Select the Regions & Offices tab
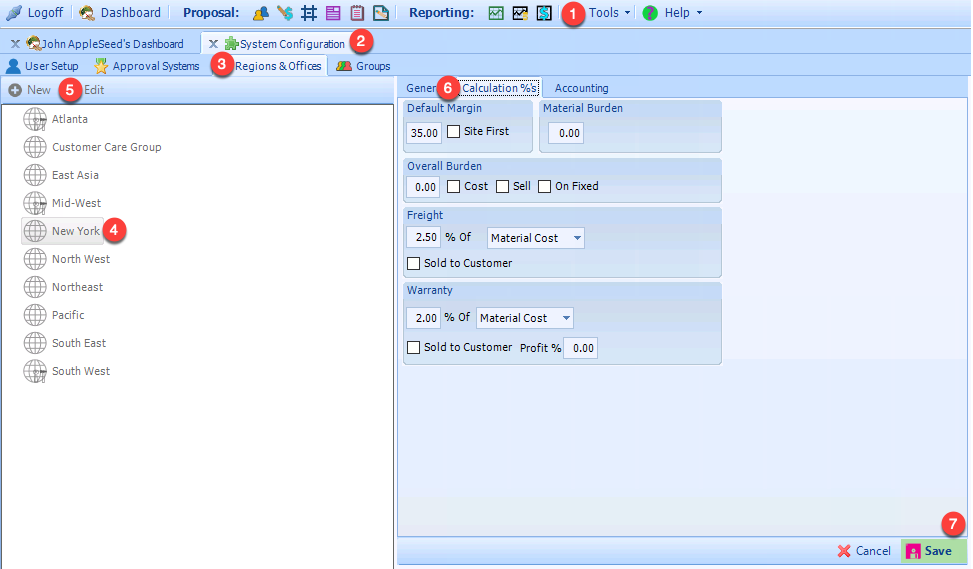This screenshot has height=569, width=973. coord(278,66)
